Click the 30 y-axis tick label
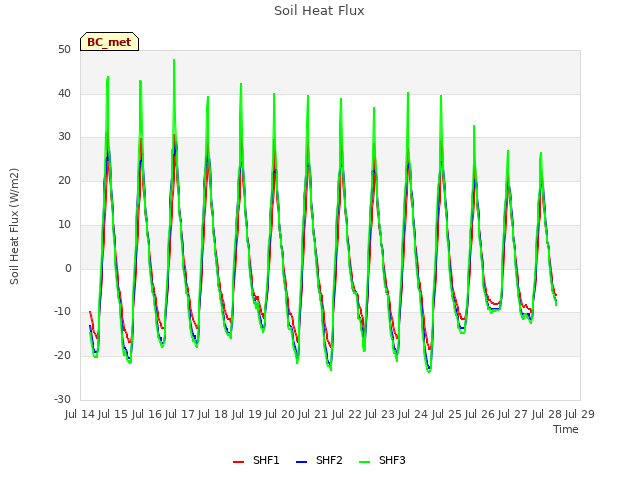Image resolution: width=640 pixels, height=480 pixels. (64, 137)
